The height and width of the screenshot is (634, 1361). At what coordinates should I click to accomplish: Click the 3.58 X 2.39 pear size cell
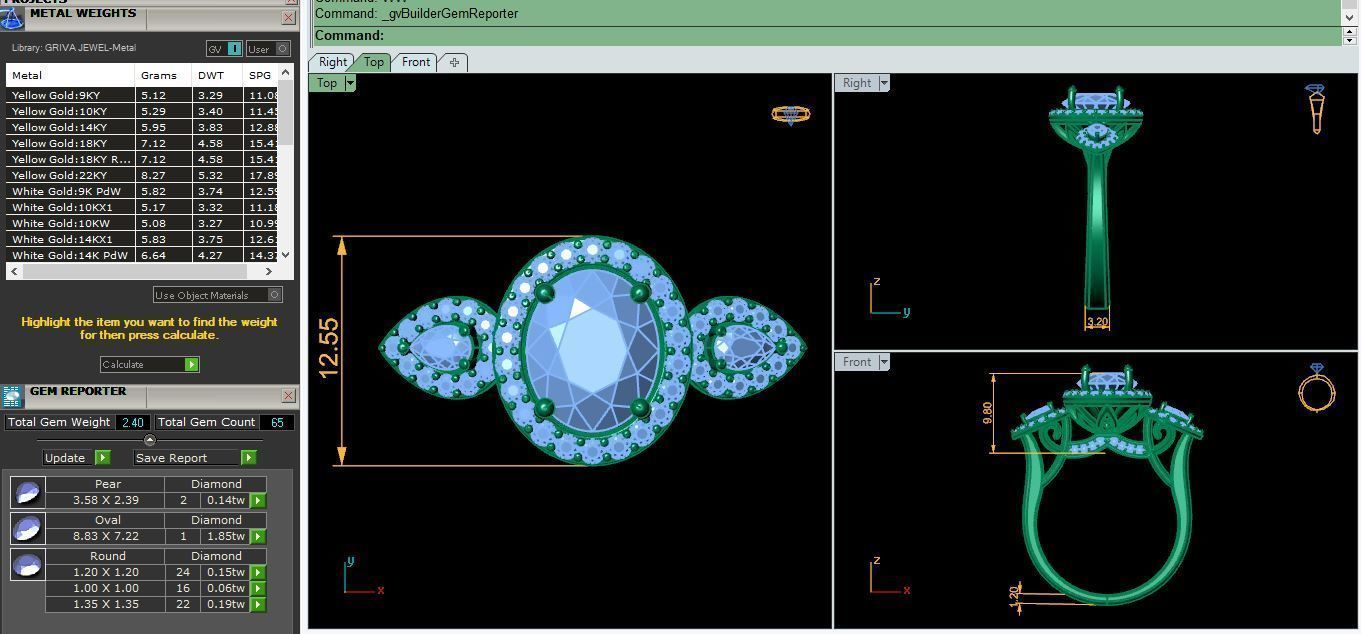coord(105,500)
